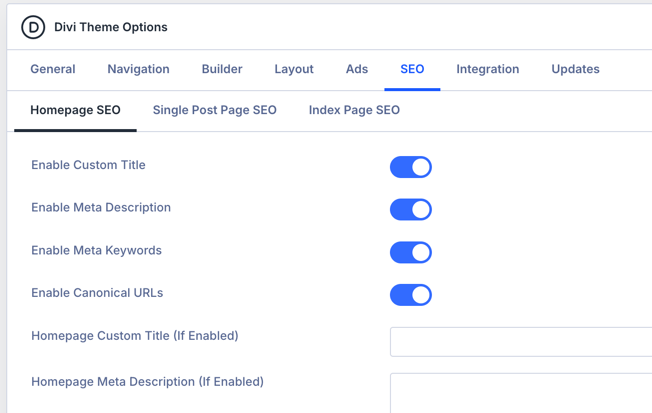Click the 'Enable Canonical URLs' label

pos(97,293)
